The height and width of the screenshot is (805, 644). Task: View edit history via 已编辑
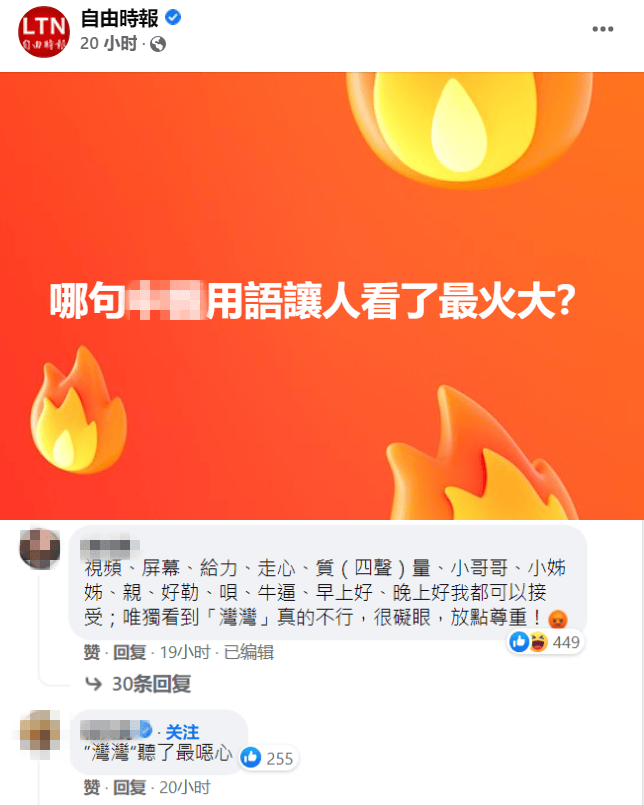pos(249,653)
